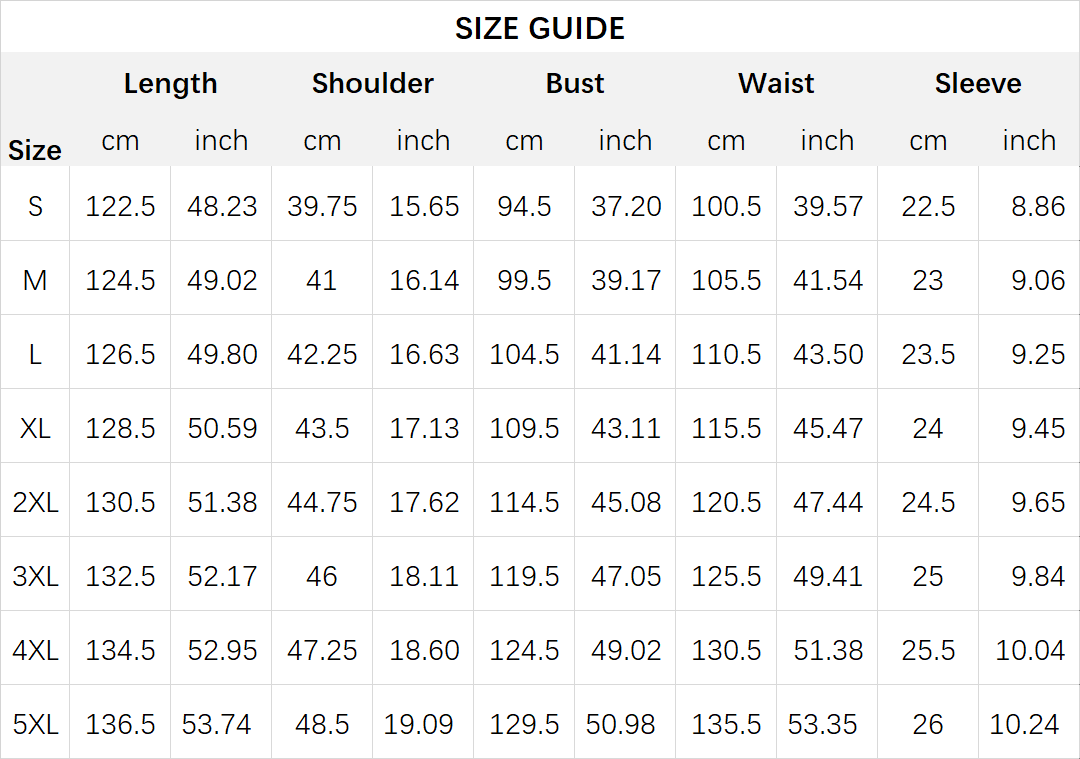
Task: Select the Sleeve column header
Action: coord(978,83)
